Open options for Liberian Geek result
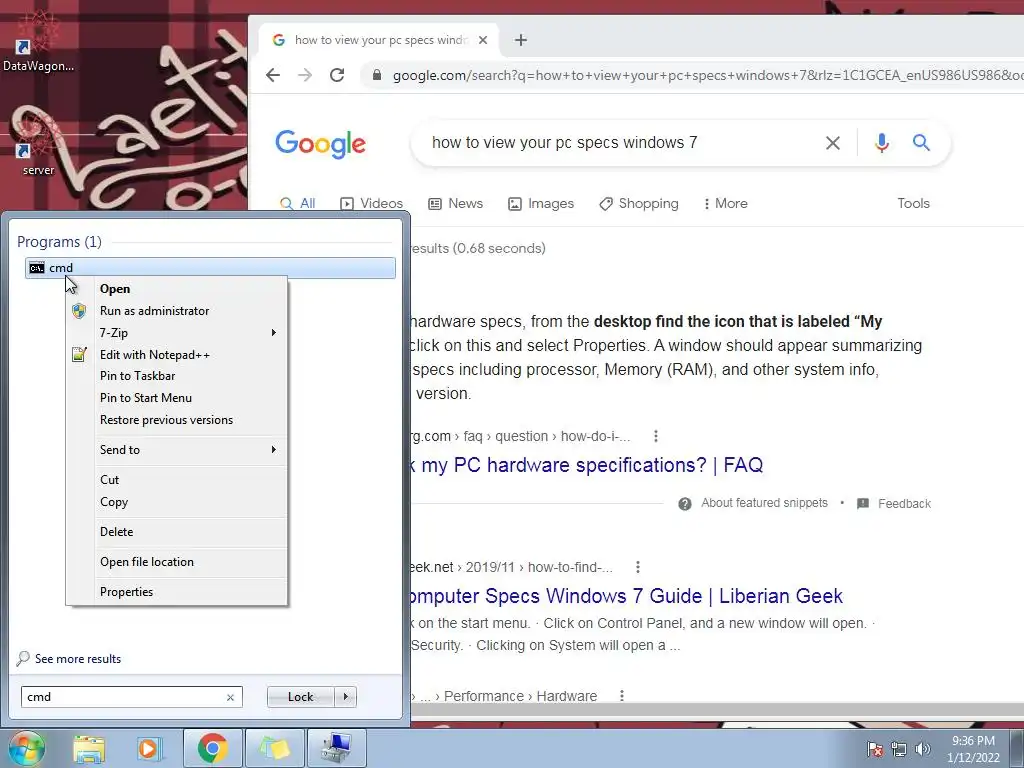 tap(637, 567)
